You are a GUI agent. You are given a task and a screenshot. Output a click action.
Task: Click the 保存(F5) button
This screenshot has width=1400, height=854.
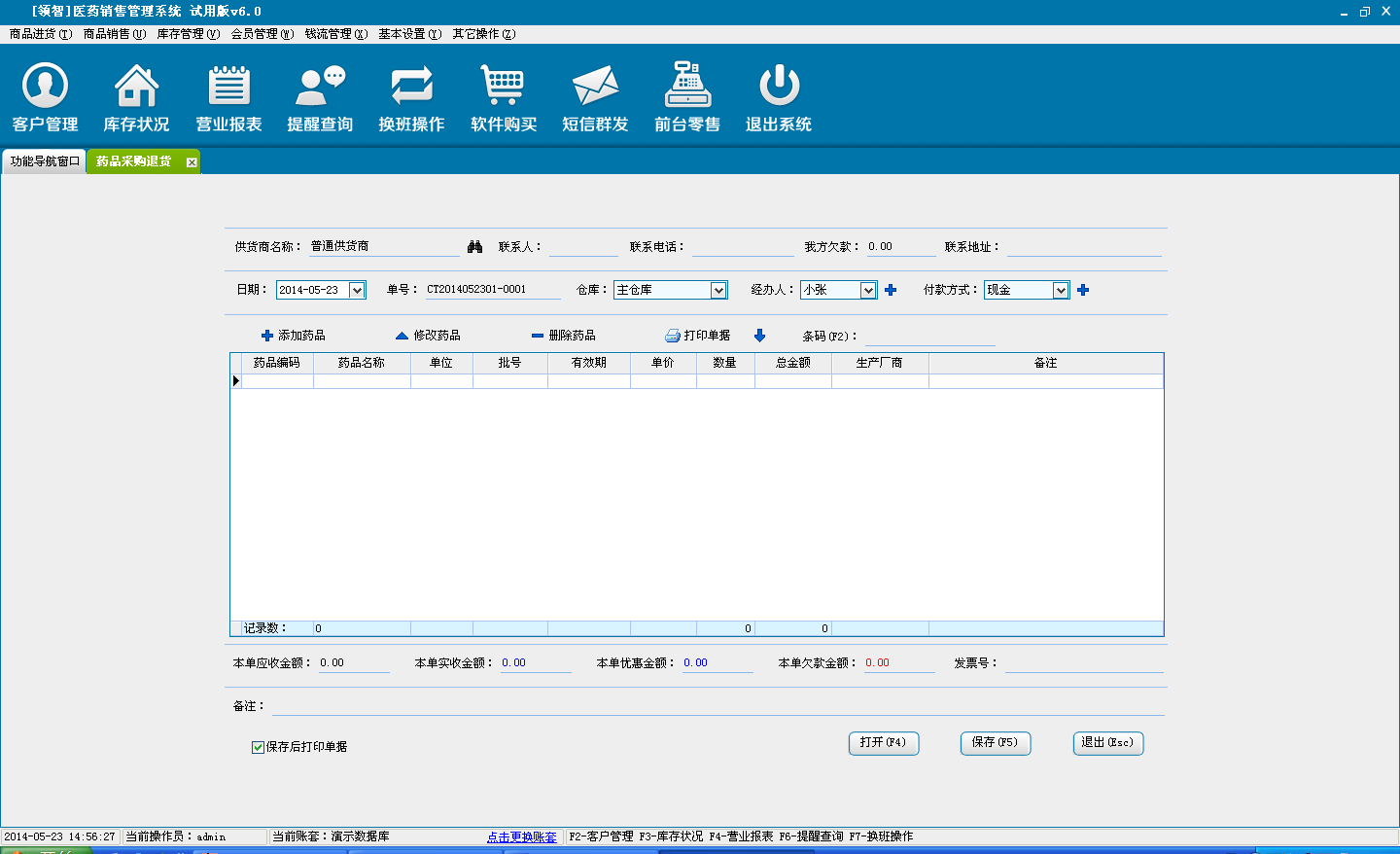coord(995,742)
